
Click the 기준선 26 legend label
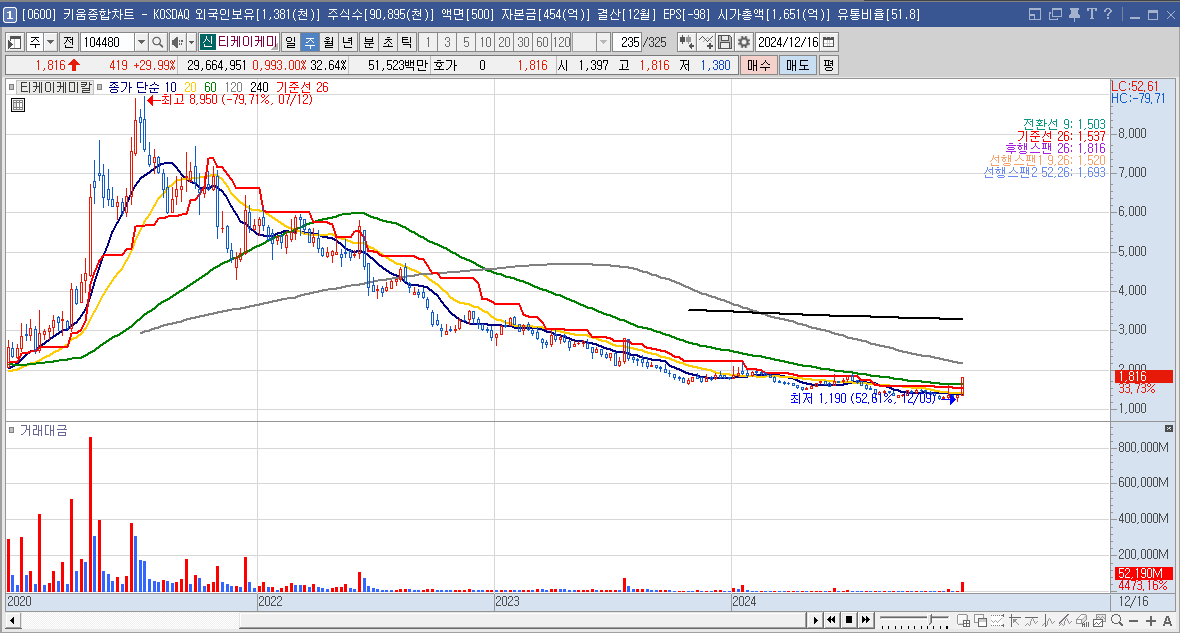(x=303, y=87)
